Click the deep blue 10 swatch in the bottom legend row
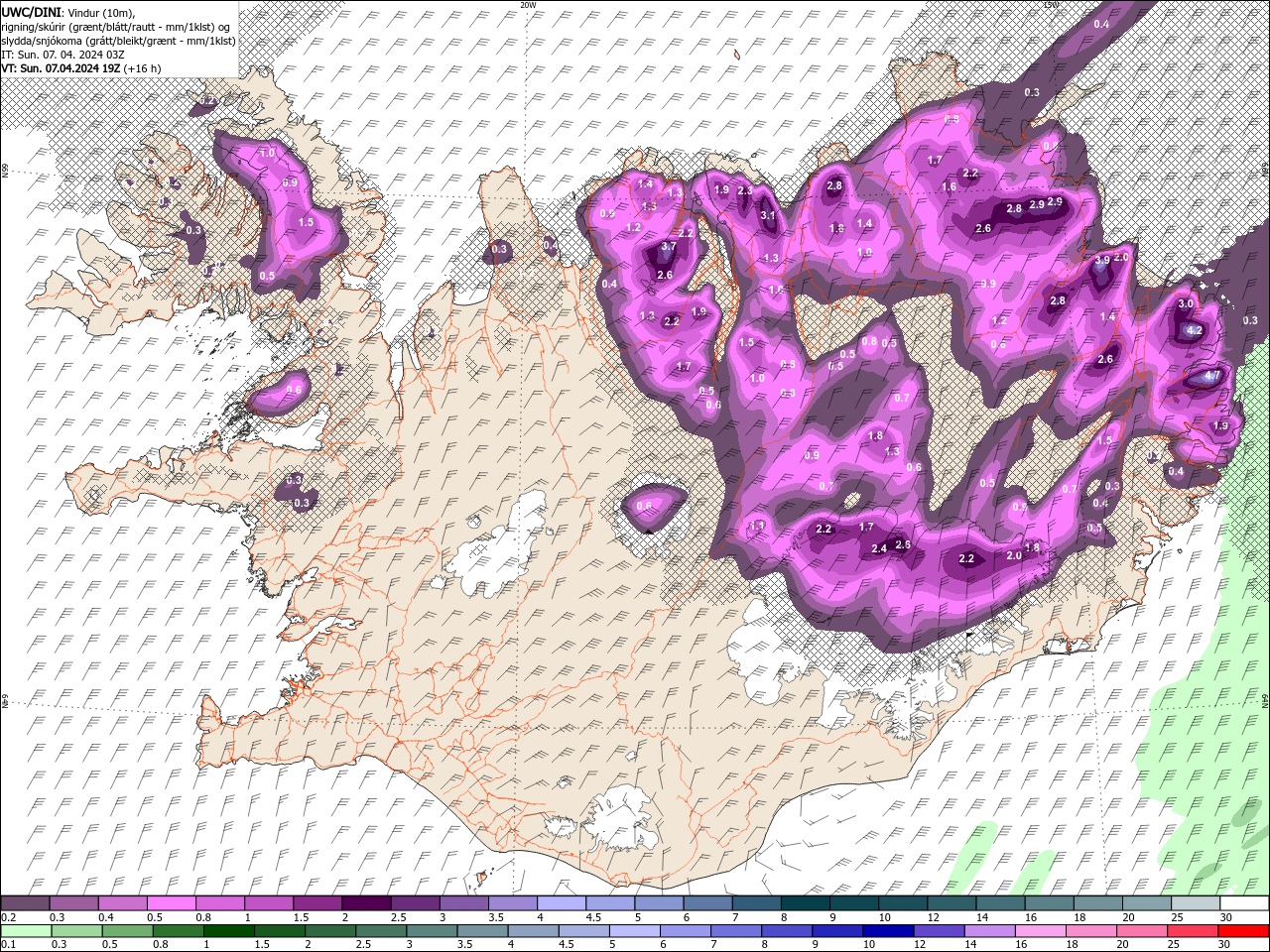This screenshot has height=952, width=1270. [888, 931]
